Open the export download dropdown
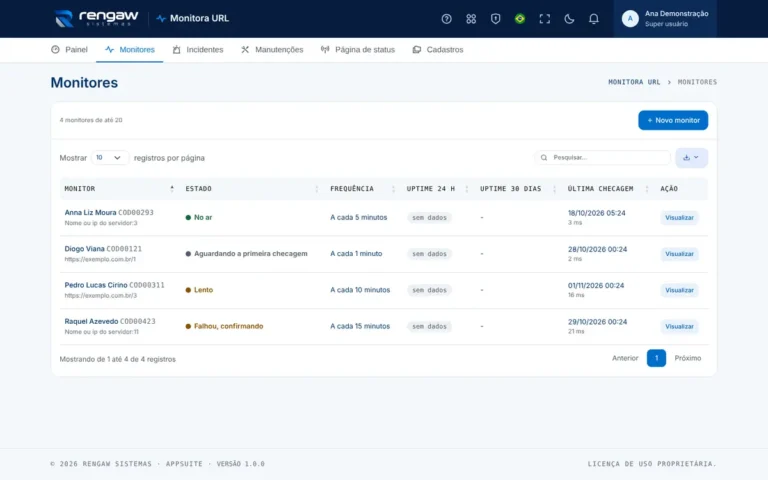 691,158
